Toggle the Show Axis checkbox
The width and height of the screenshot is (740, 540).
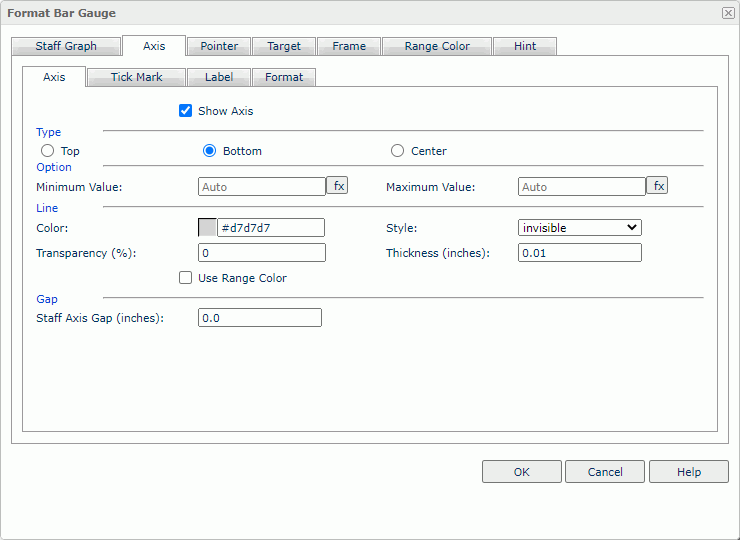(x=185, y=111)
